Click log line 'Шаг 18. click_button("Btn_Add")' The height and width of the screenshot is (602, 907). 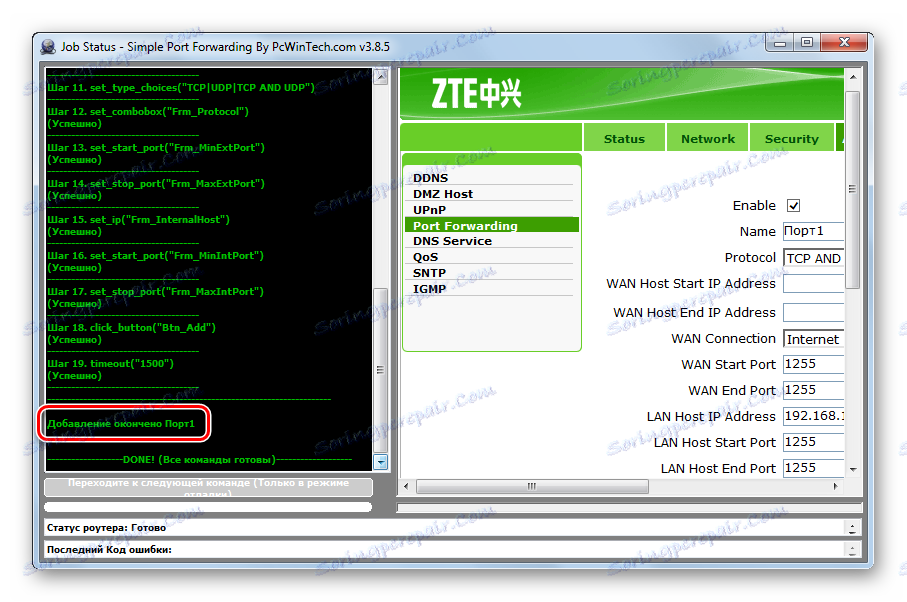point(131,327)
